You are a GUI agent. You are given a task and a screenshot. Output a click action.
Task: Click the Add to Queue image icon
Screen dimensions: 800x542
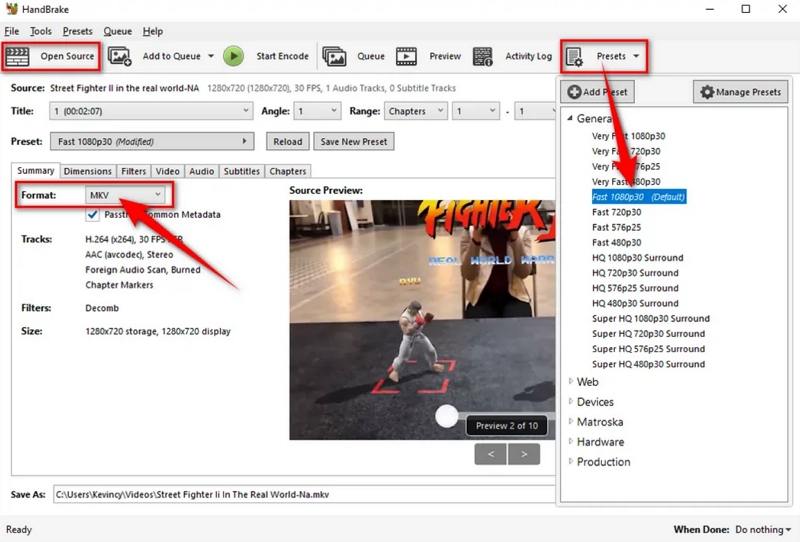pyautogui.click(x=120, y=56)
